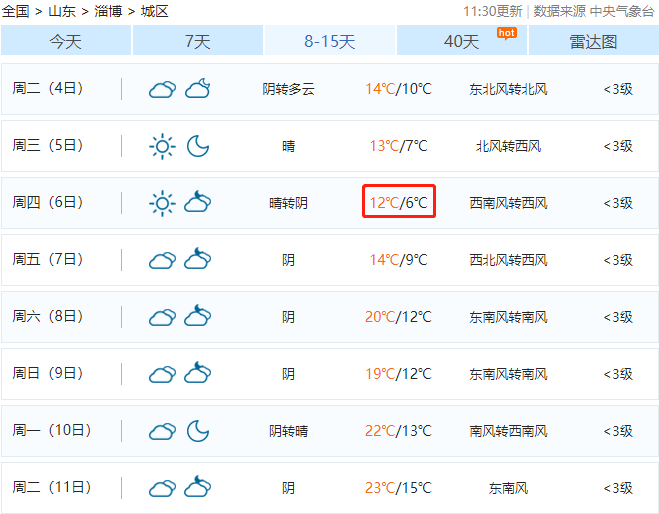Click the crescent moon icon for 周三（5日）
This screenshot has height=514, width=659.
(198, 146)
